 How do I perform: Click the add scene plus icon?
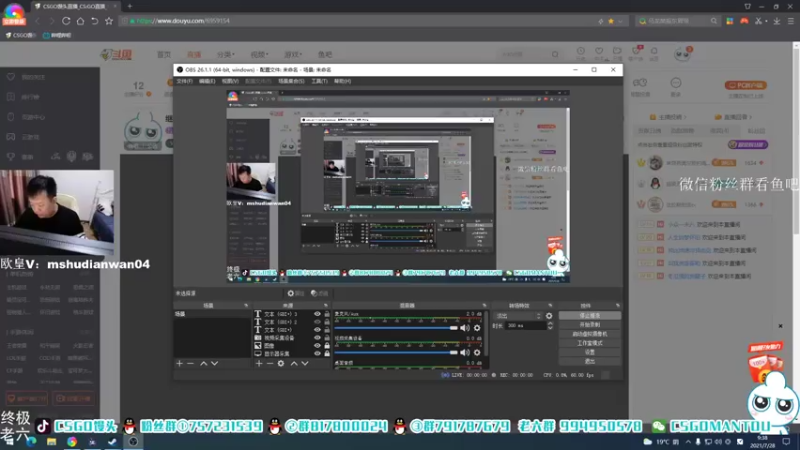point(180,363)
